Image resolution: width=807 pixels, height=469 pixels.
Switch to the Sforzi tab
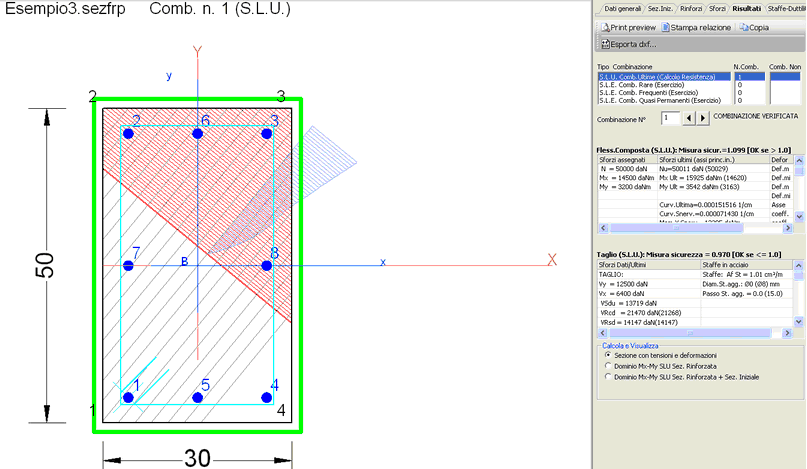click(x=717, y=9)
